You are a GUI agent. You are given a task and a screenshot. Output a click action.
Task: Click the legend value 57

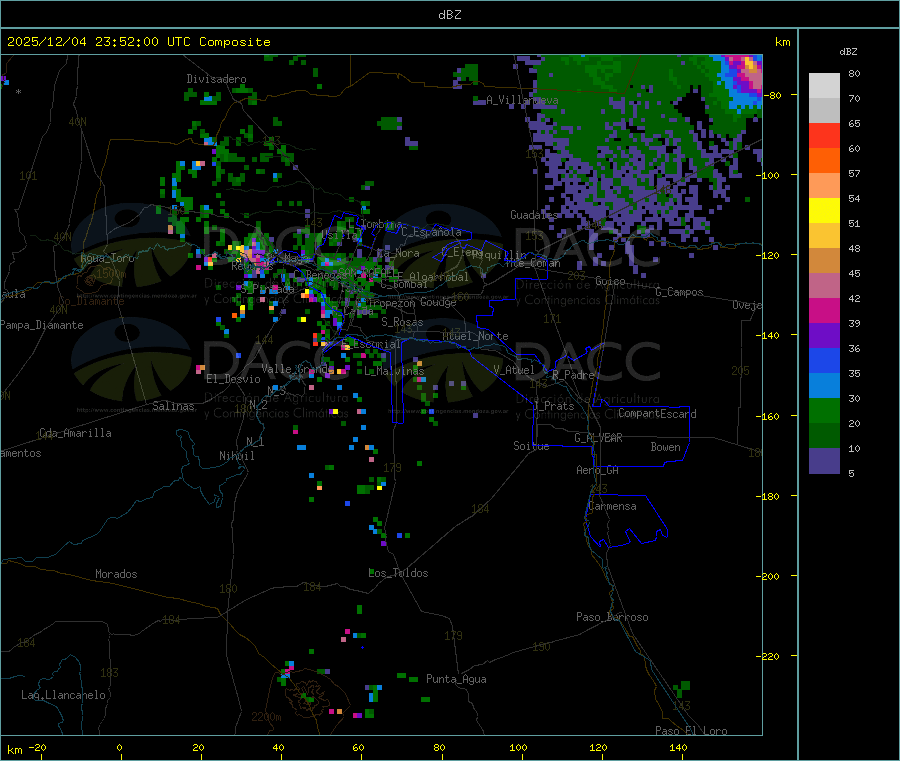click(854, 173)
